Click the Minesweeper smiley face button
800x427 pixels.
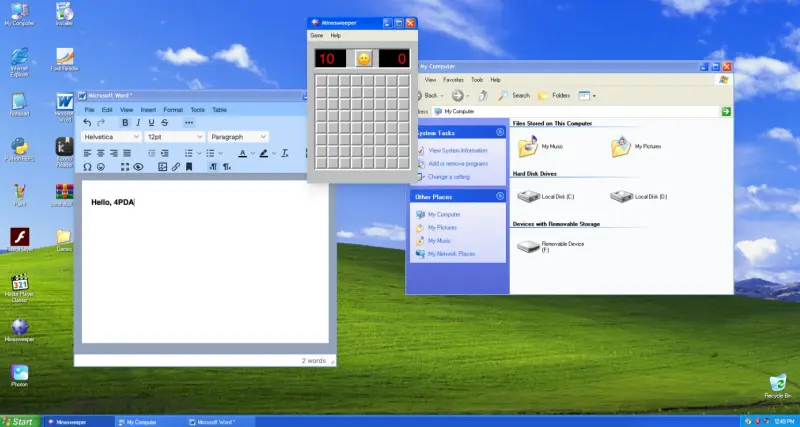tap(363, 59)
